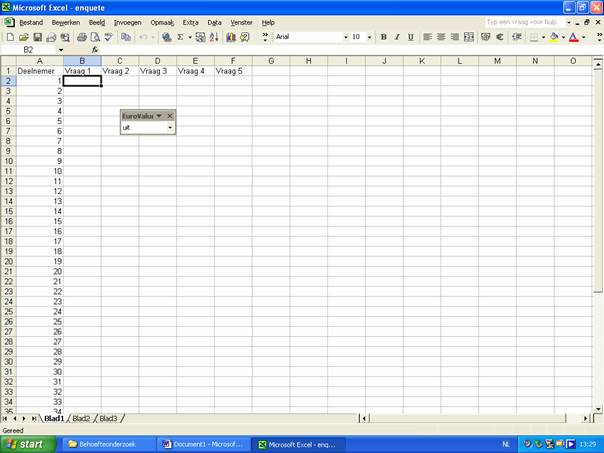Open the Bewerken menu
The height and width of the screenshot is (453, 604).
coord(66,23)
